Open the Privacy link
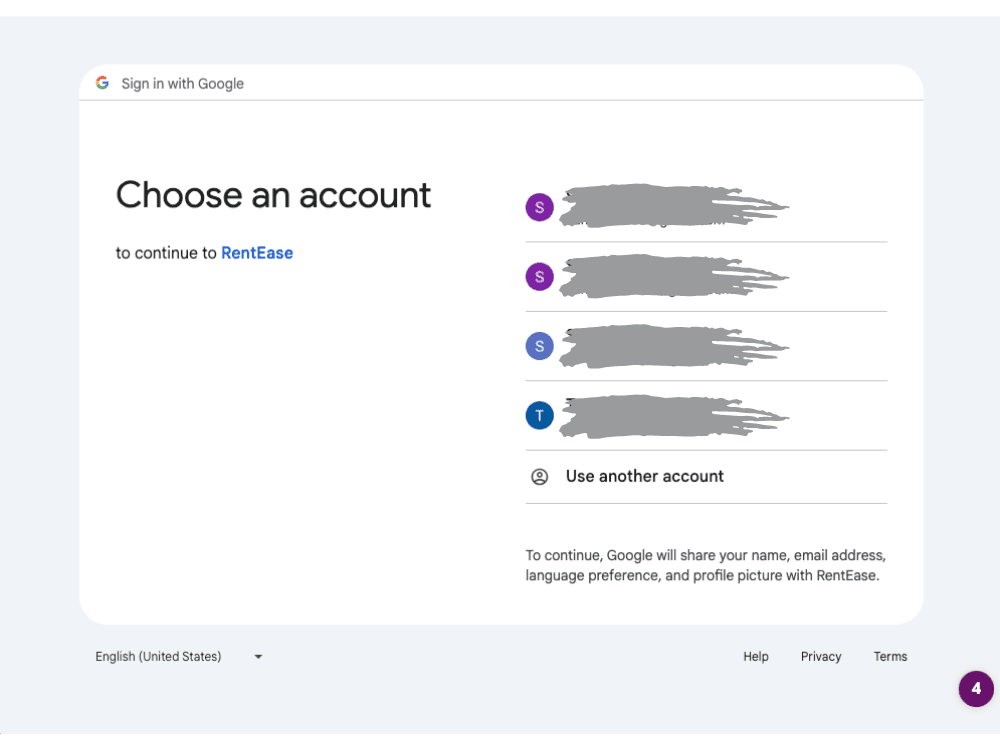 click(821, 656)
